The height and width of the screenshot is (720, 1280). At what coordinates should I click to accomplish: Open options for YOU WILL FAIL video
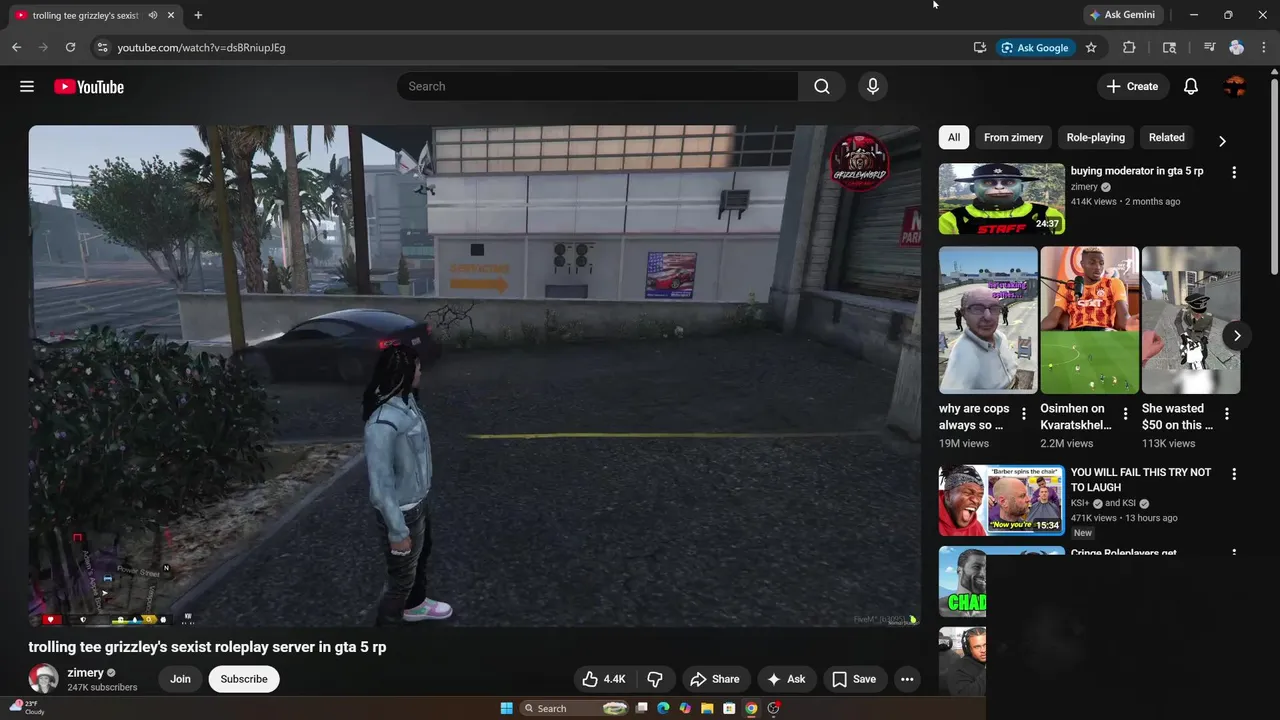[1234, 474]
